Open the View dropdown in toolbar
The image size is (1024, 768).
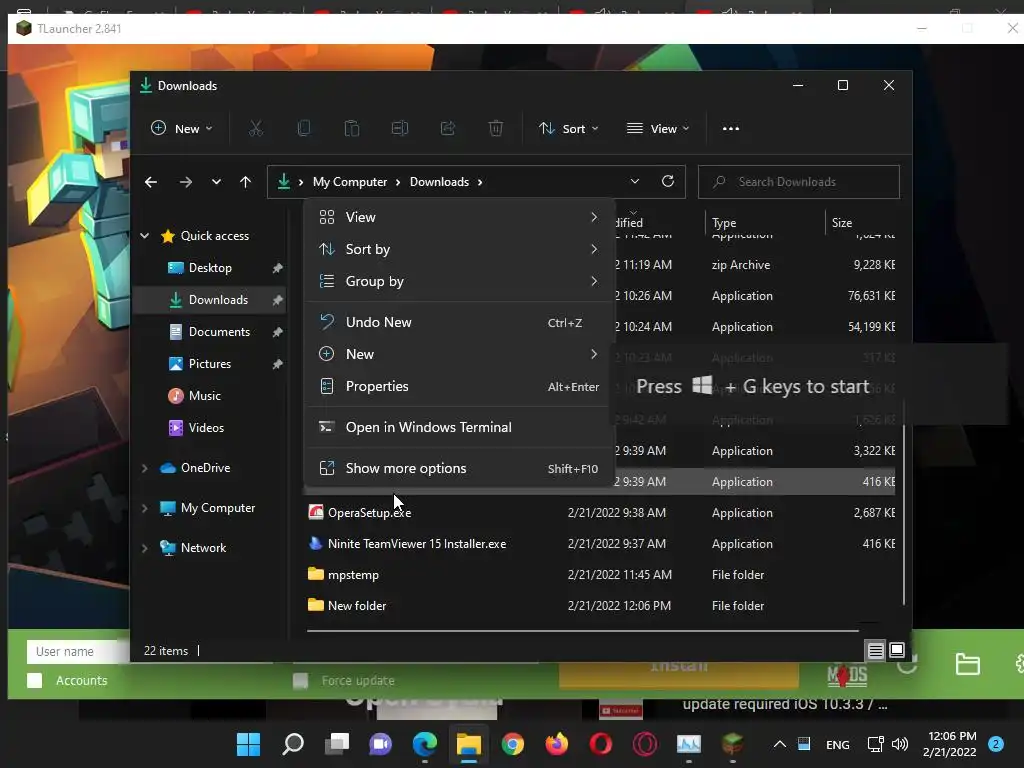pos(658,129)
